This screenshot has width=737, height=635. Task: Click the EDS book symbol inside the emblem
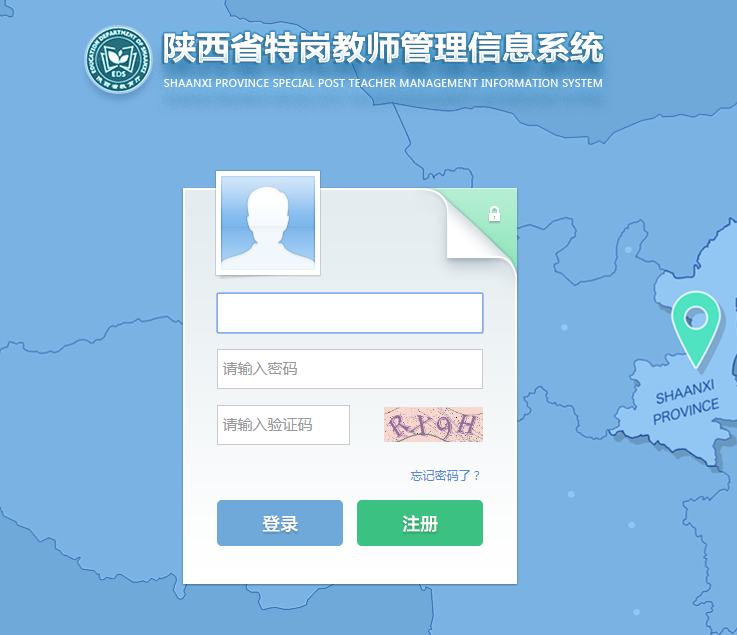[118, 61]
